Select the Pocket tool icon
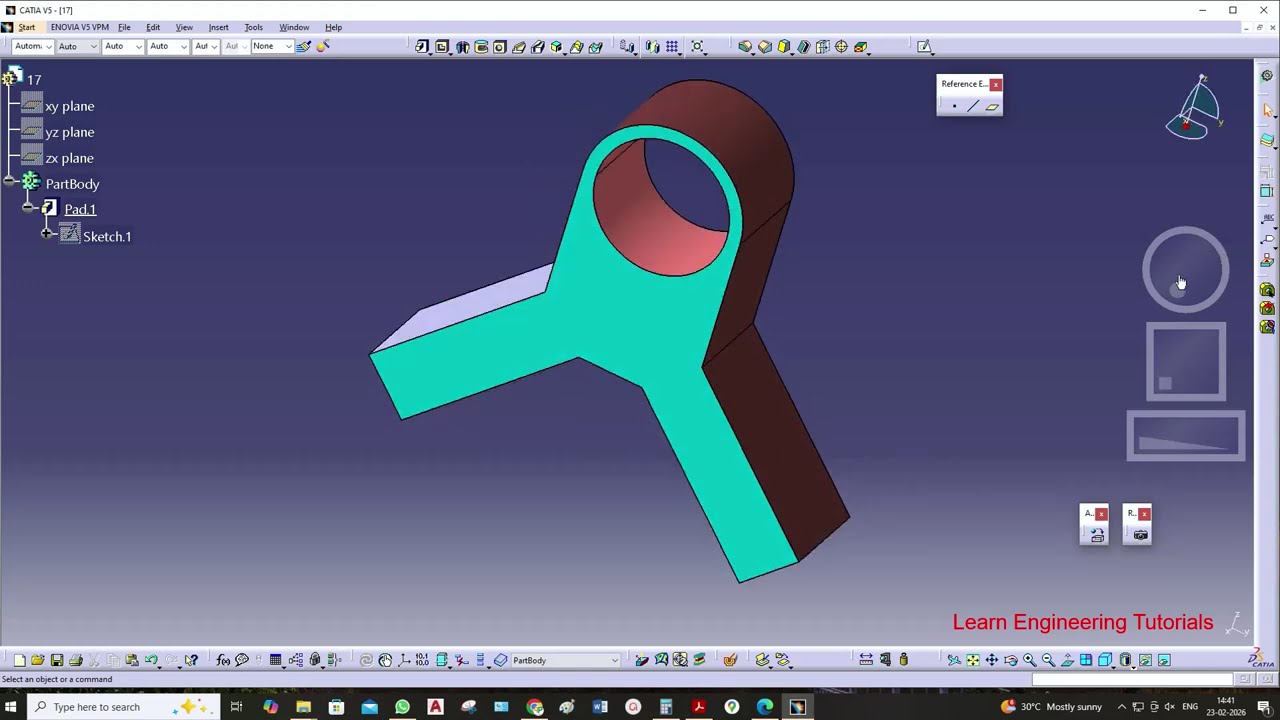The width and height of the screenshot is (1280, 720). pos(441,46)
